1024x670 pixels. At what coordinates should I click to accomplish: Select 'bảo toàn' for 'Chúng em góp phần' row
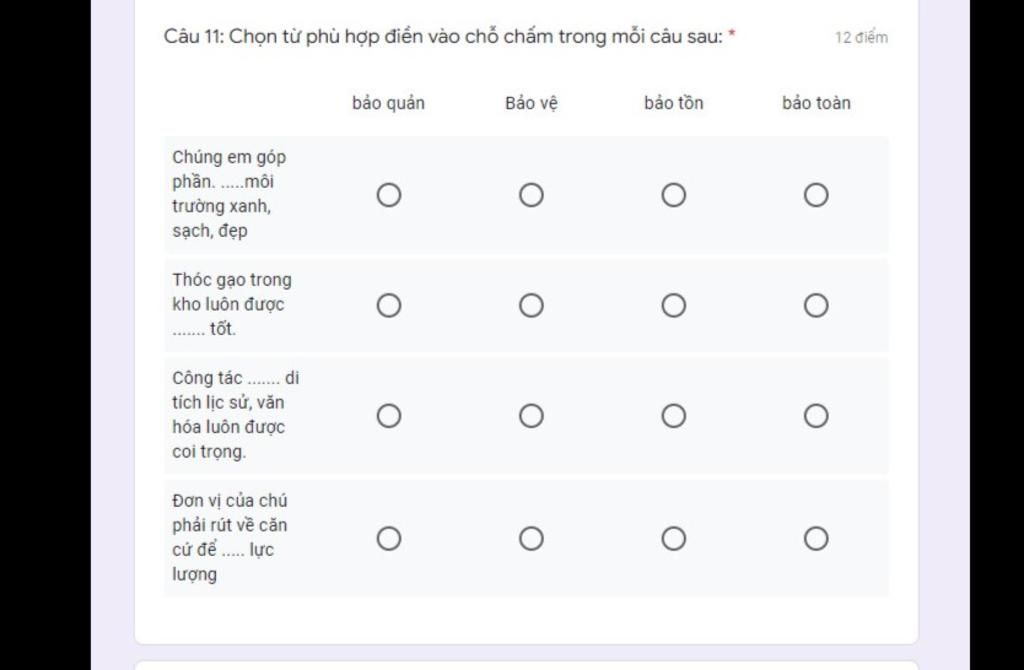click(816, 195)
